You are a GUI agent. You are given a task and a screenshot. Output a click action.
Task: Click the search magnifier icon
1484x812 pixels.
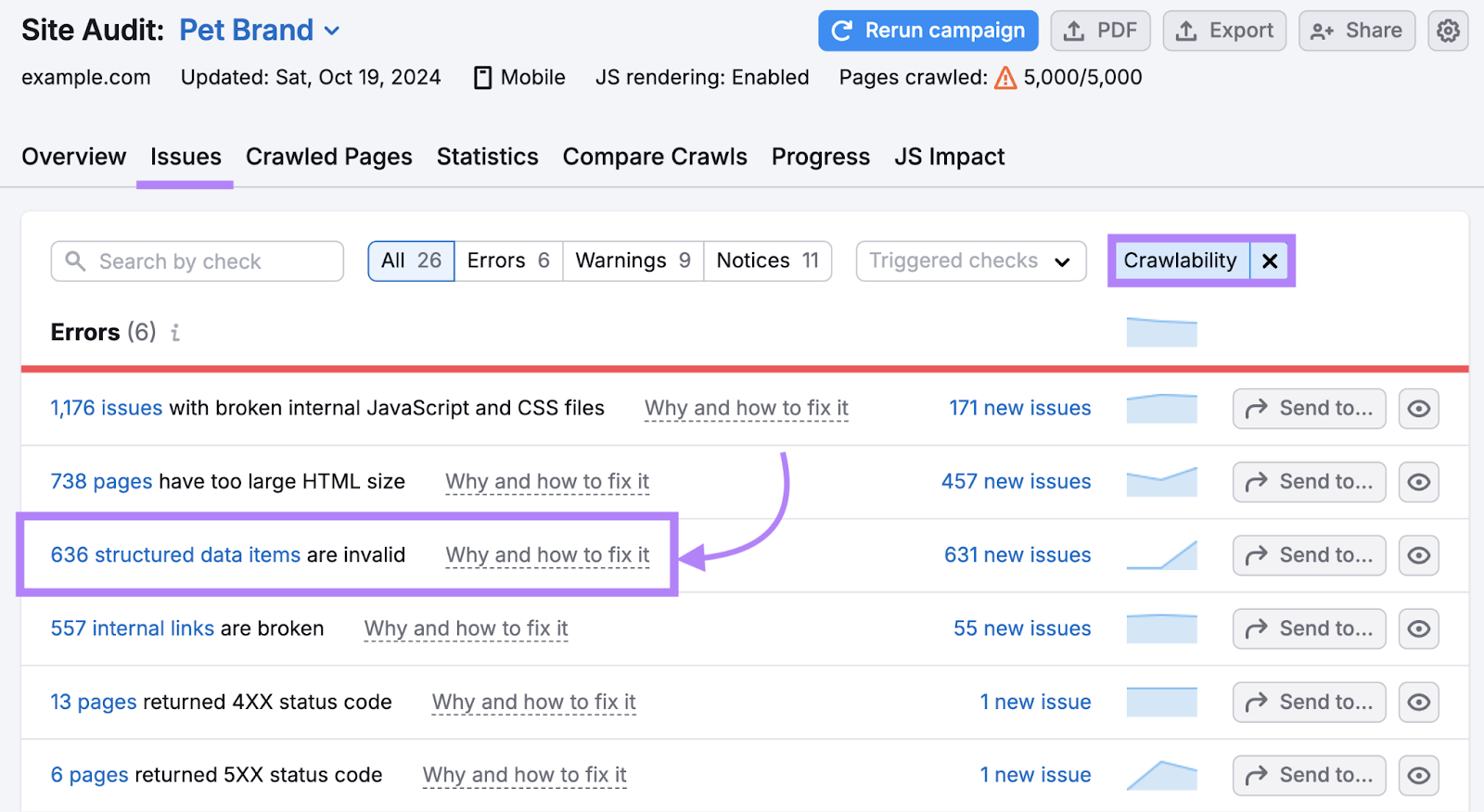[76, 261]
